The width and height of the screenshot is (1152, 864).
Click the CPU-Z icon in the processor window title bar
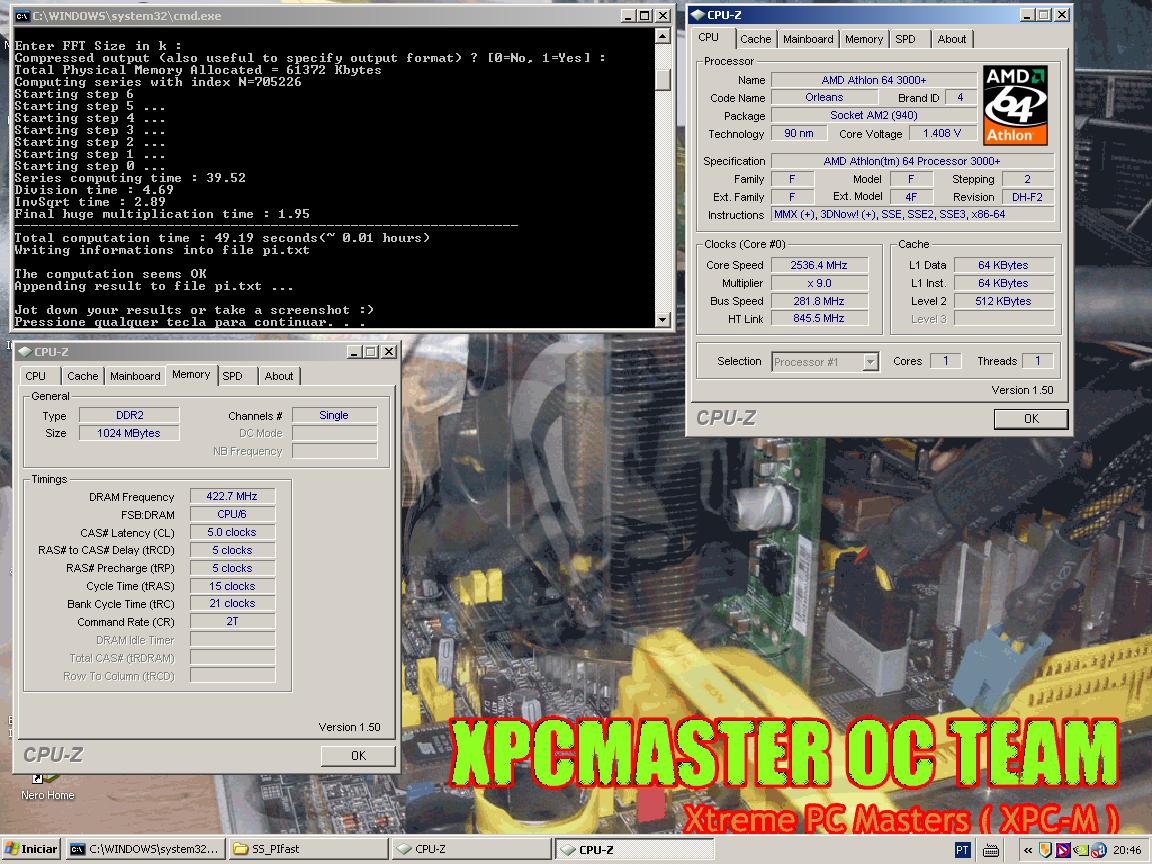click(x=698, y=15)
